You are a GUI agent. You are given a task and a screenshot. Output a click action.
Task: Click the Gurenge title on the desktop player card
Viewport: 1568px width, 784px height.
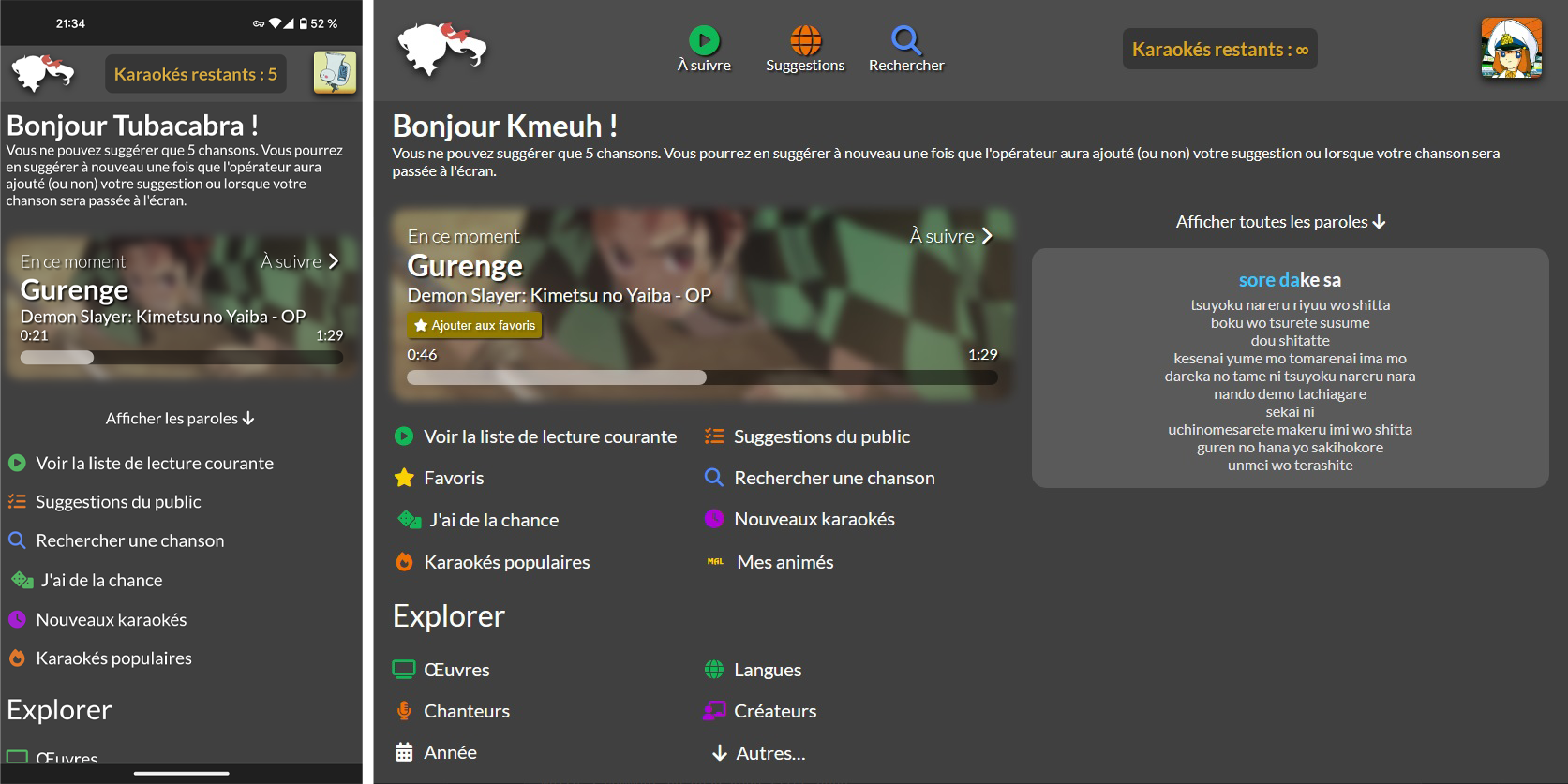465,266
